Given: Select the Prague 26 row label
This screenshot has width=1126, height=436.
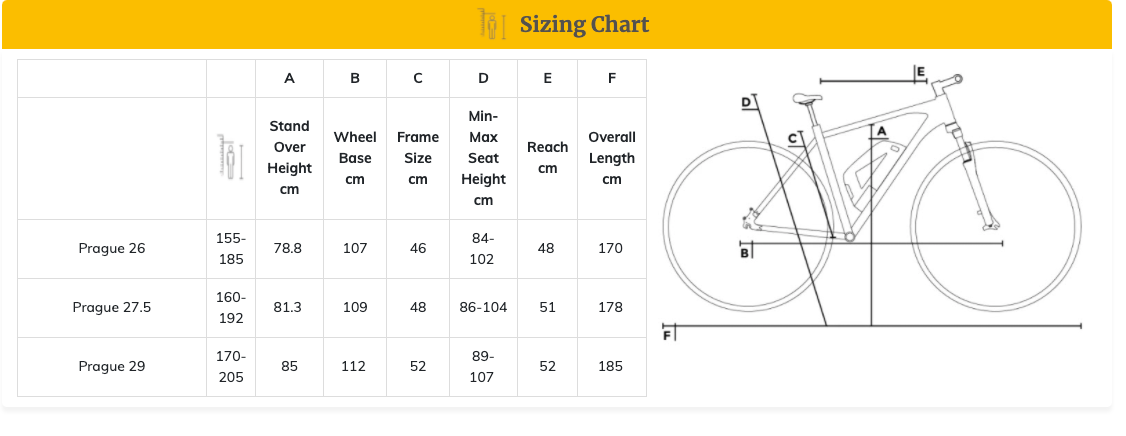Looking at the screenshot, I should point(112,249).
